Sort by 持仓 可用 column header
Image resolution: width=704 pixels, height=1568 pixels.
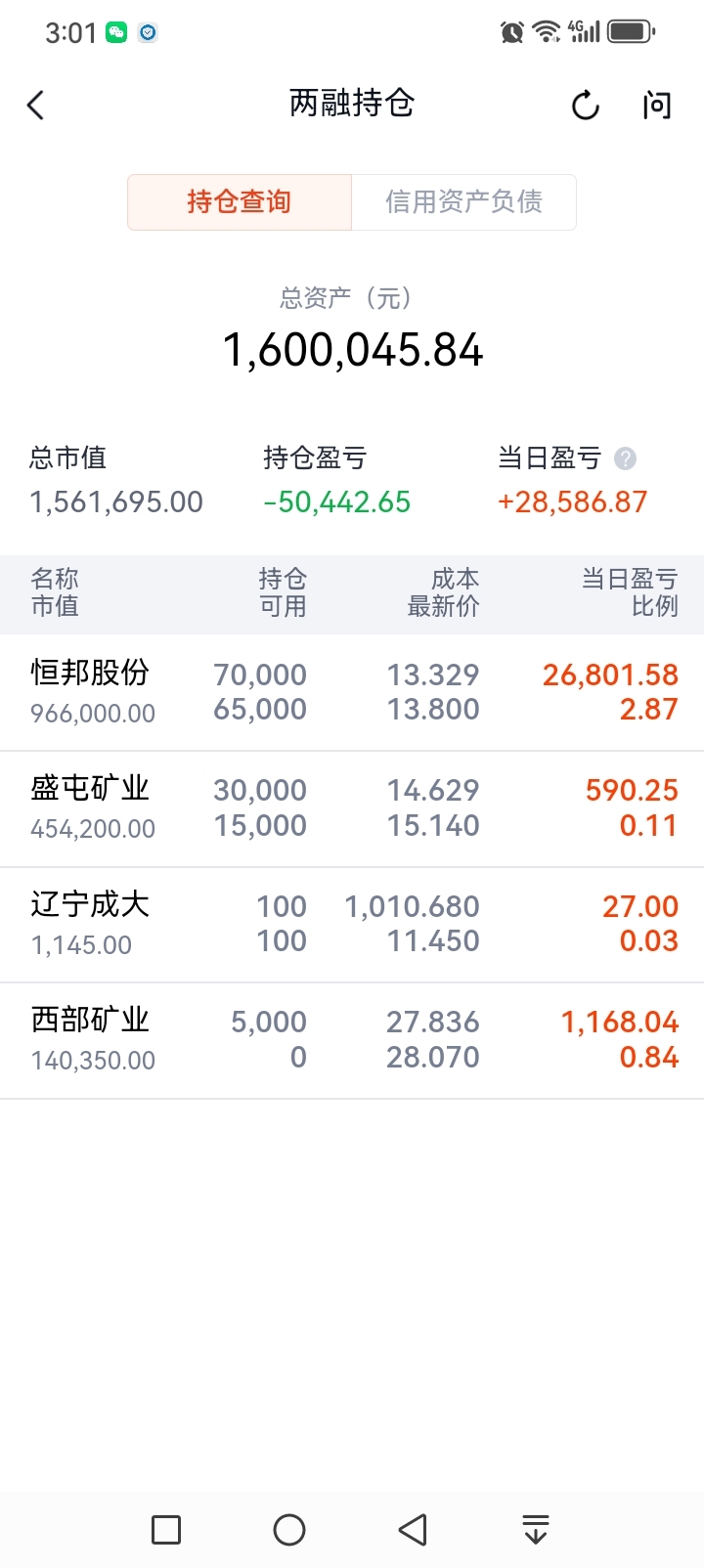point(282,592)
